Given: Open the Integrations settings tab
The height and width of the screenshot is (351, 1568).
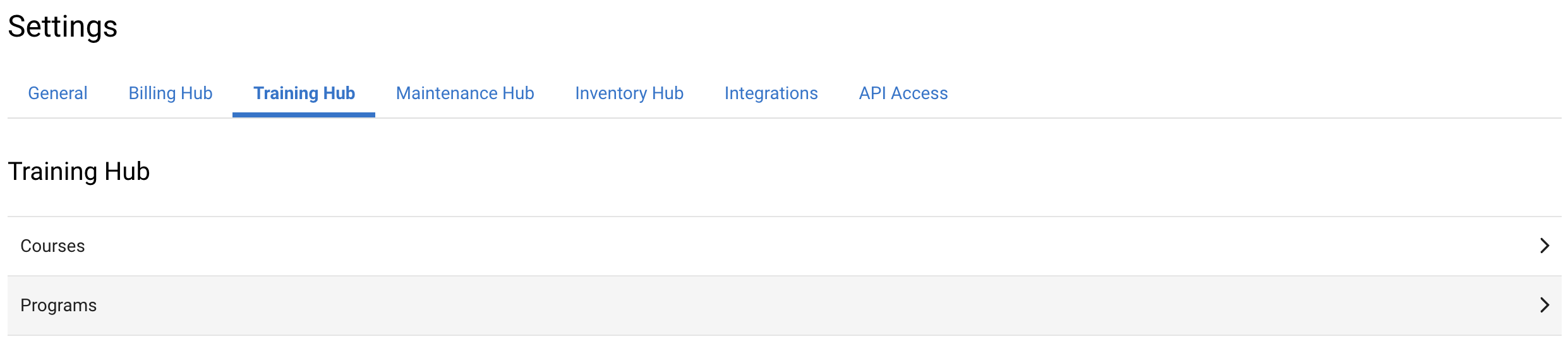Looking at the screenshot, I should point(771,93).
